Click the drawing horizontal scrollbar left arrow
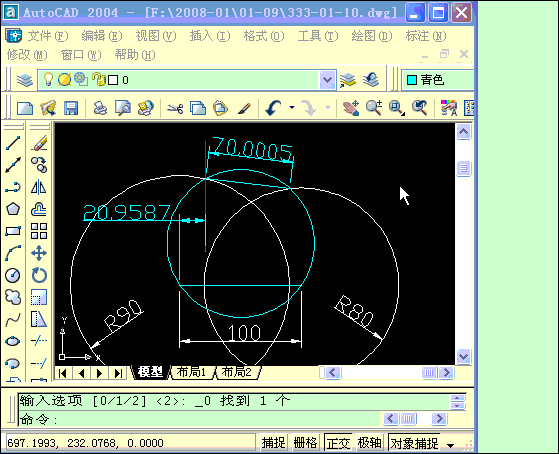Image resolution: width=559 pixels, height=454 pixels. point(333,373)
